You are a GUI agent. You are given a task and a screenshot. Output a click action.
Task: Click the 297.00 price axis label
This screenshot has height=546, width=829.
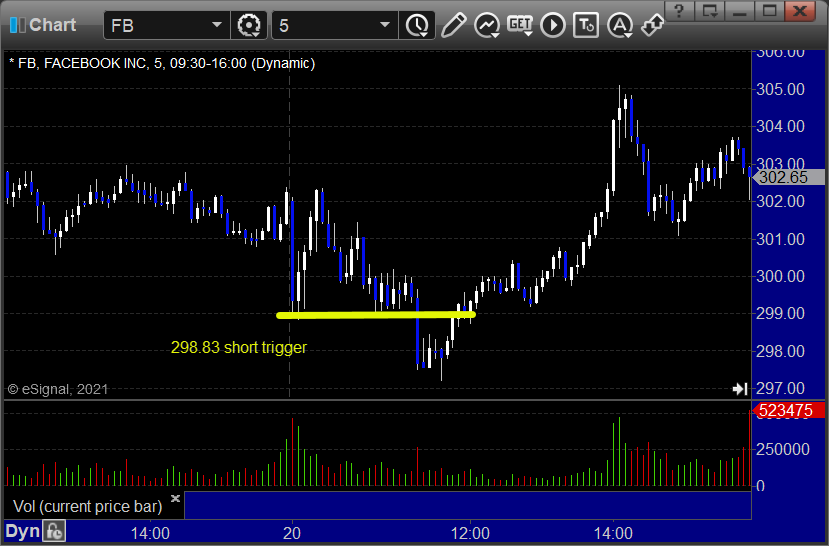(780, 388)
